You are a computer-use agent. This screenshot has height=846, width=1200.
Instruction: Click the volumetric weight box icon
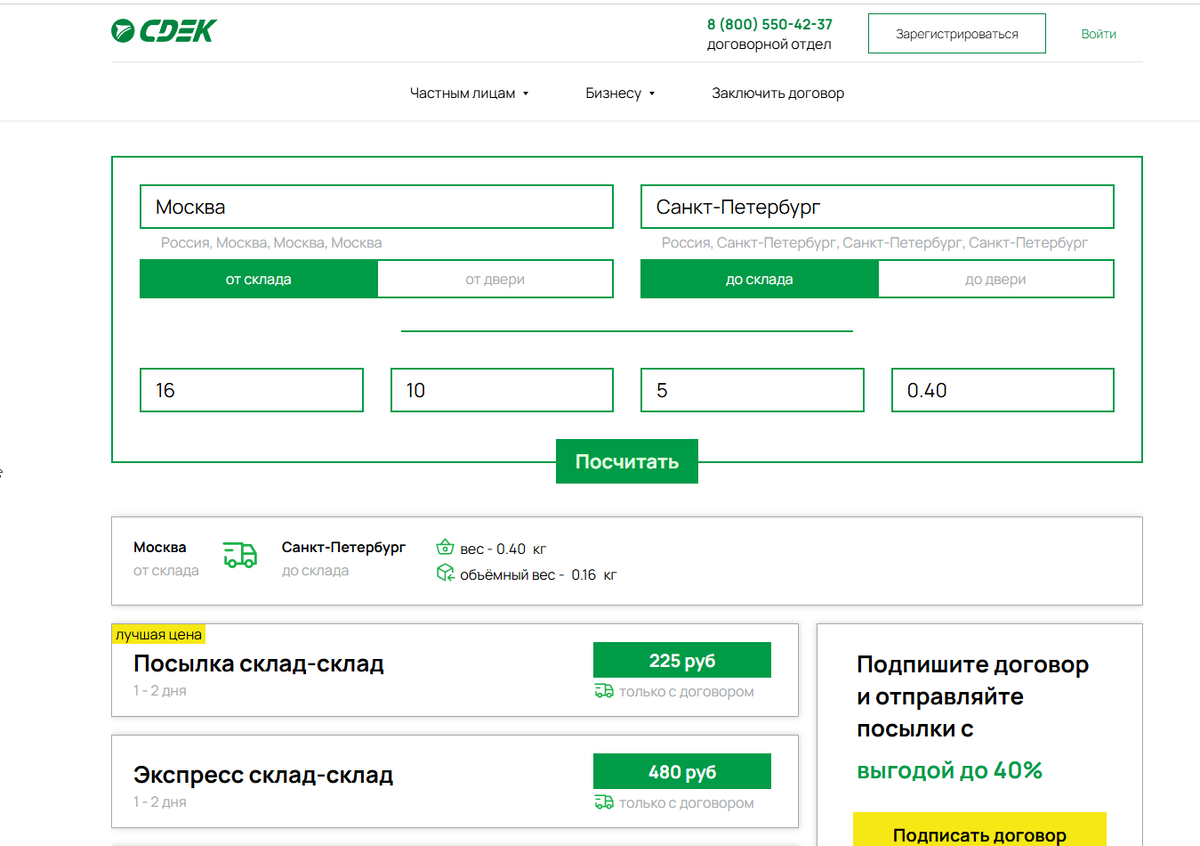click(x=445, y=573)
